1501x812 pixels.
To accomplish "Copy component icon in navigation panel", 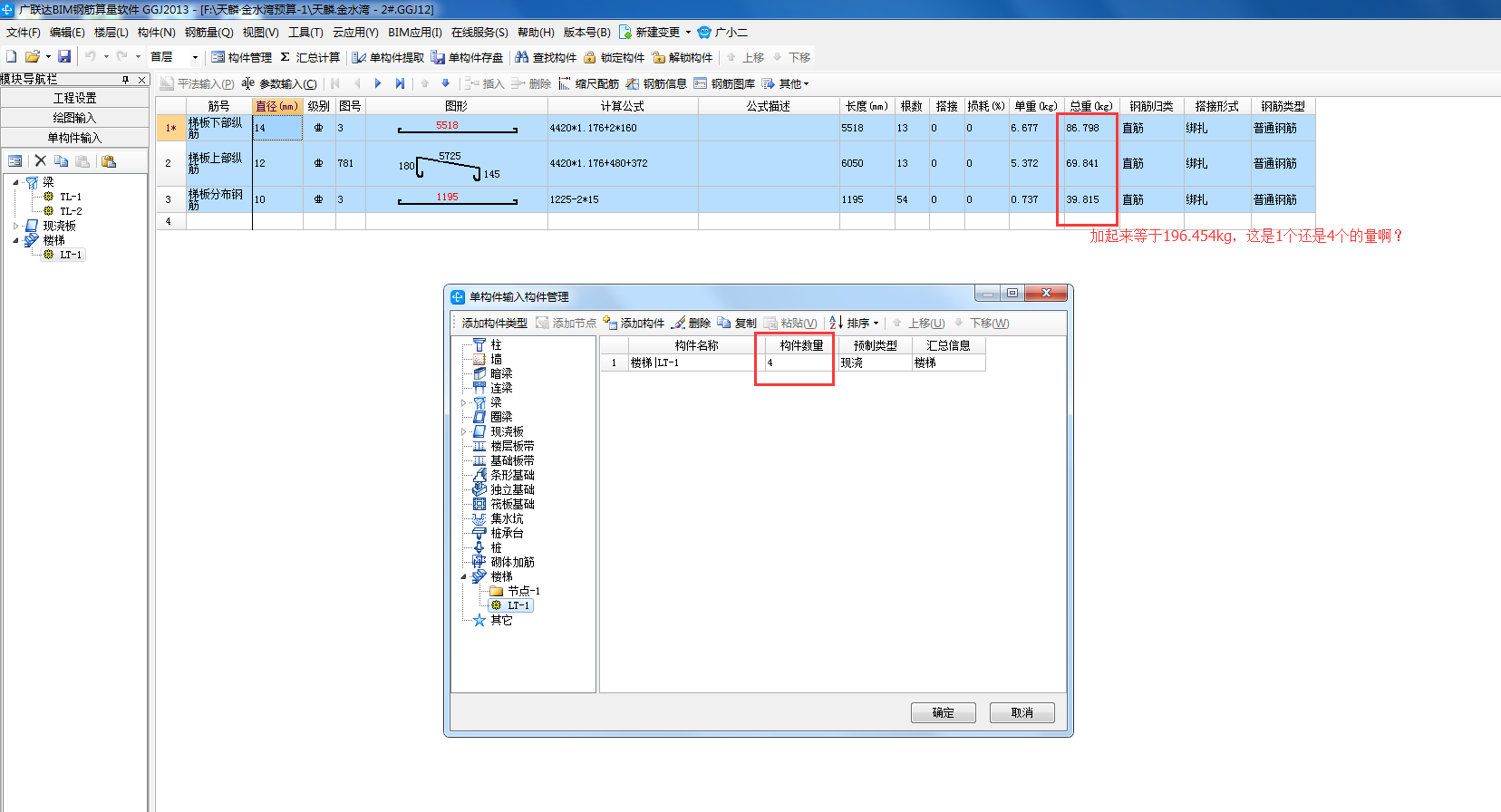I will point(61,160).
